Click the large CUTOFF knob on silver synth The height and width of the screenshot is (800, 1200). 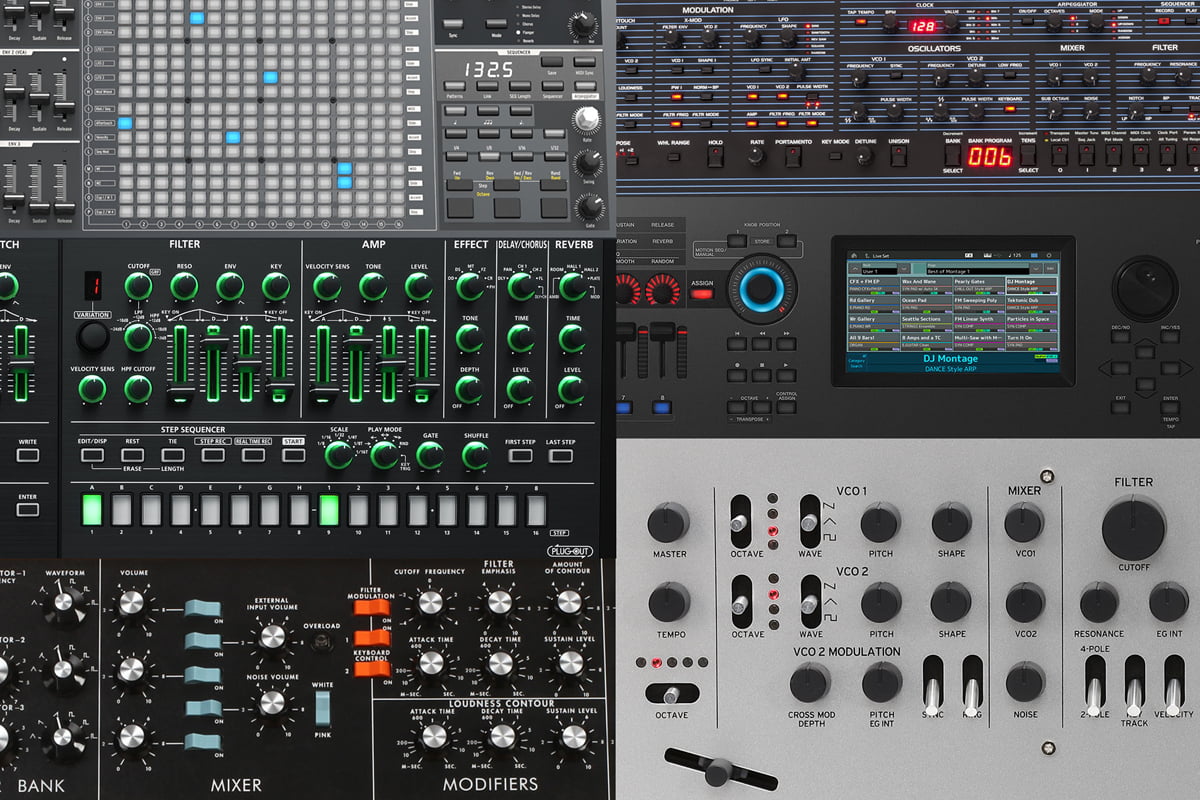[1134, 527]
